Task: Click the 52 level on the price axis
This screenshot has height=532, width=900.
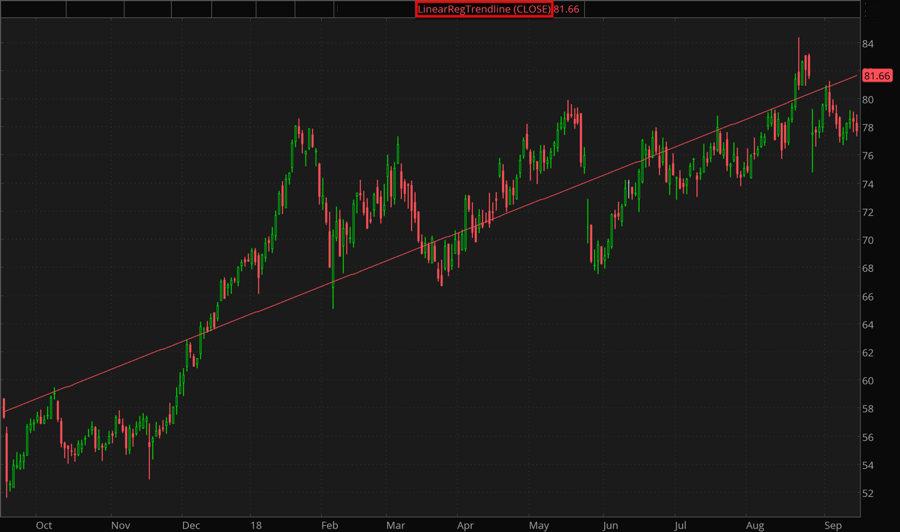Action: (868, 494)
